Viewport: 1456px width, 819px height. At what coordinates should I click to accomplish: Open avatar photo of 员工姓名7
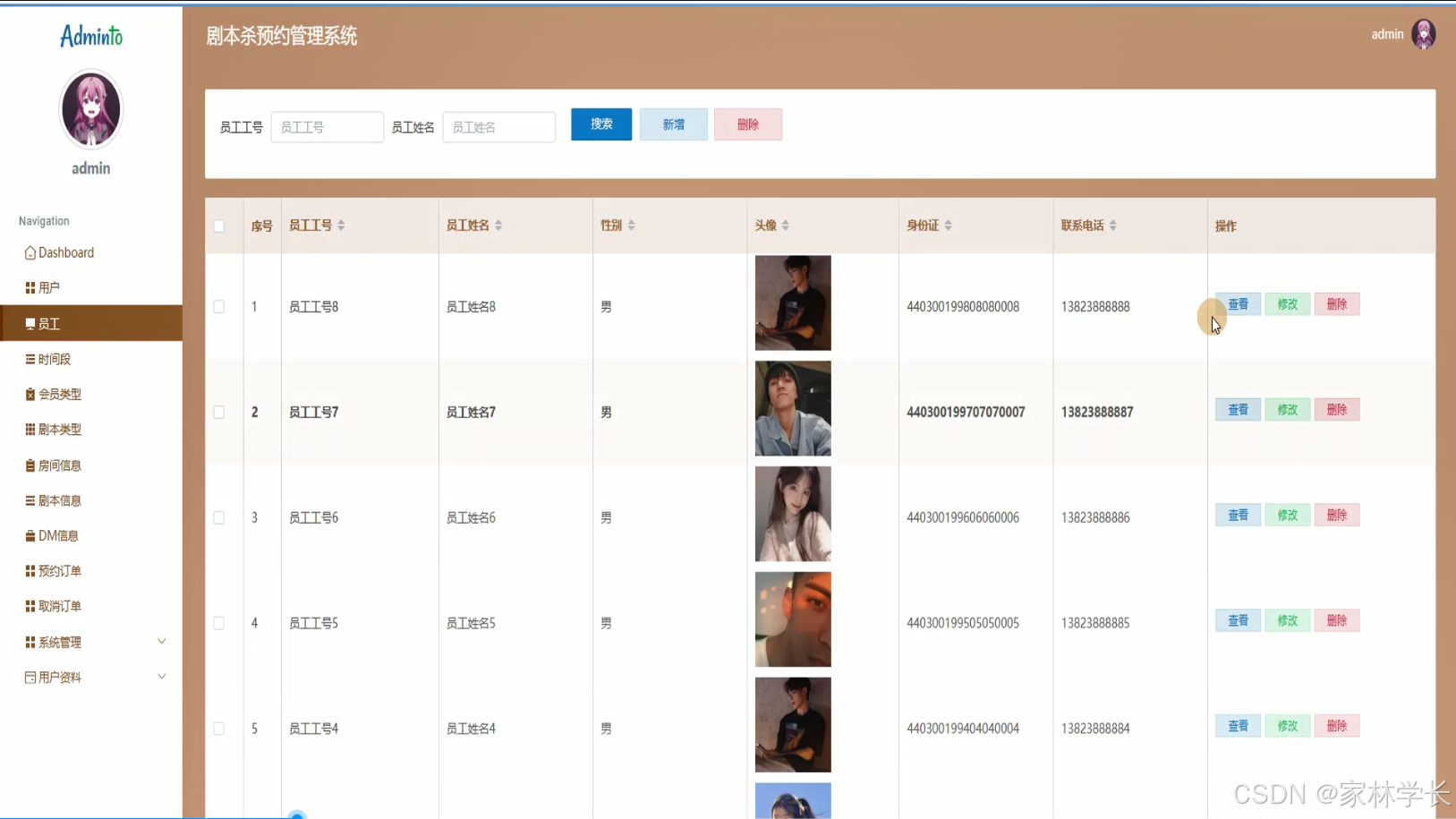[793, 408]
